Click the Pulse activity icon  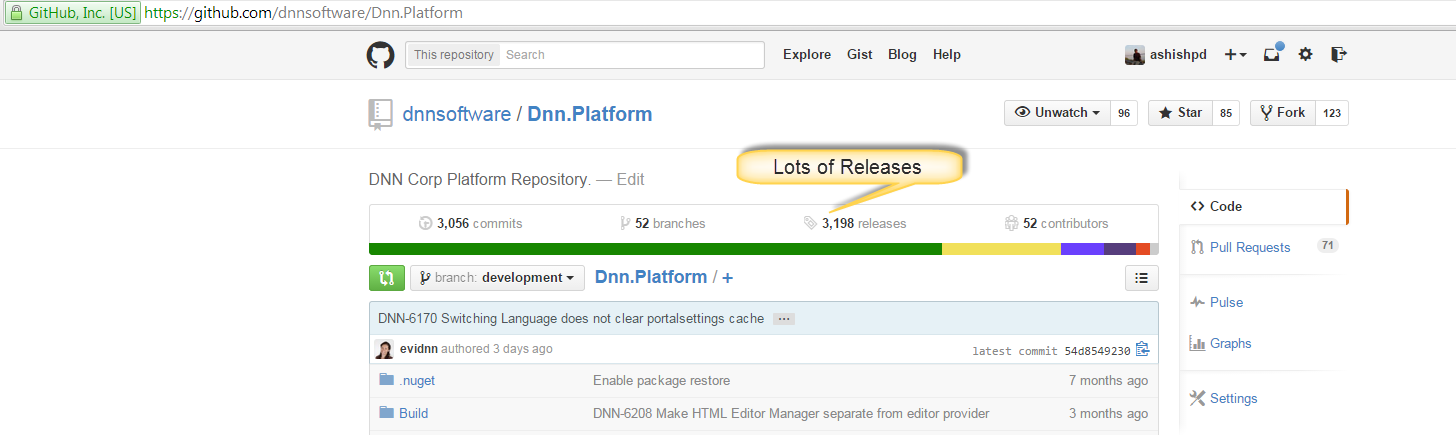(x=1197, y=302)
